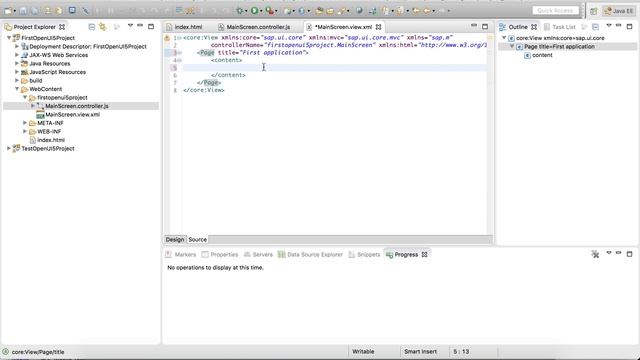The image size is (640, 360).
Task: Click the Collapse All icon in Outline
Action: 596,27
